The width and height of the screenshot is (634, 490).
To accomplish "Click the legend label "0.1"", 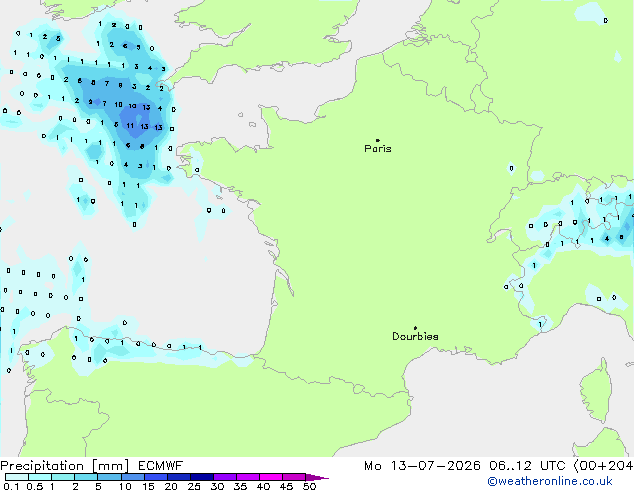I will (x=12, y=486).
